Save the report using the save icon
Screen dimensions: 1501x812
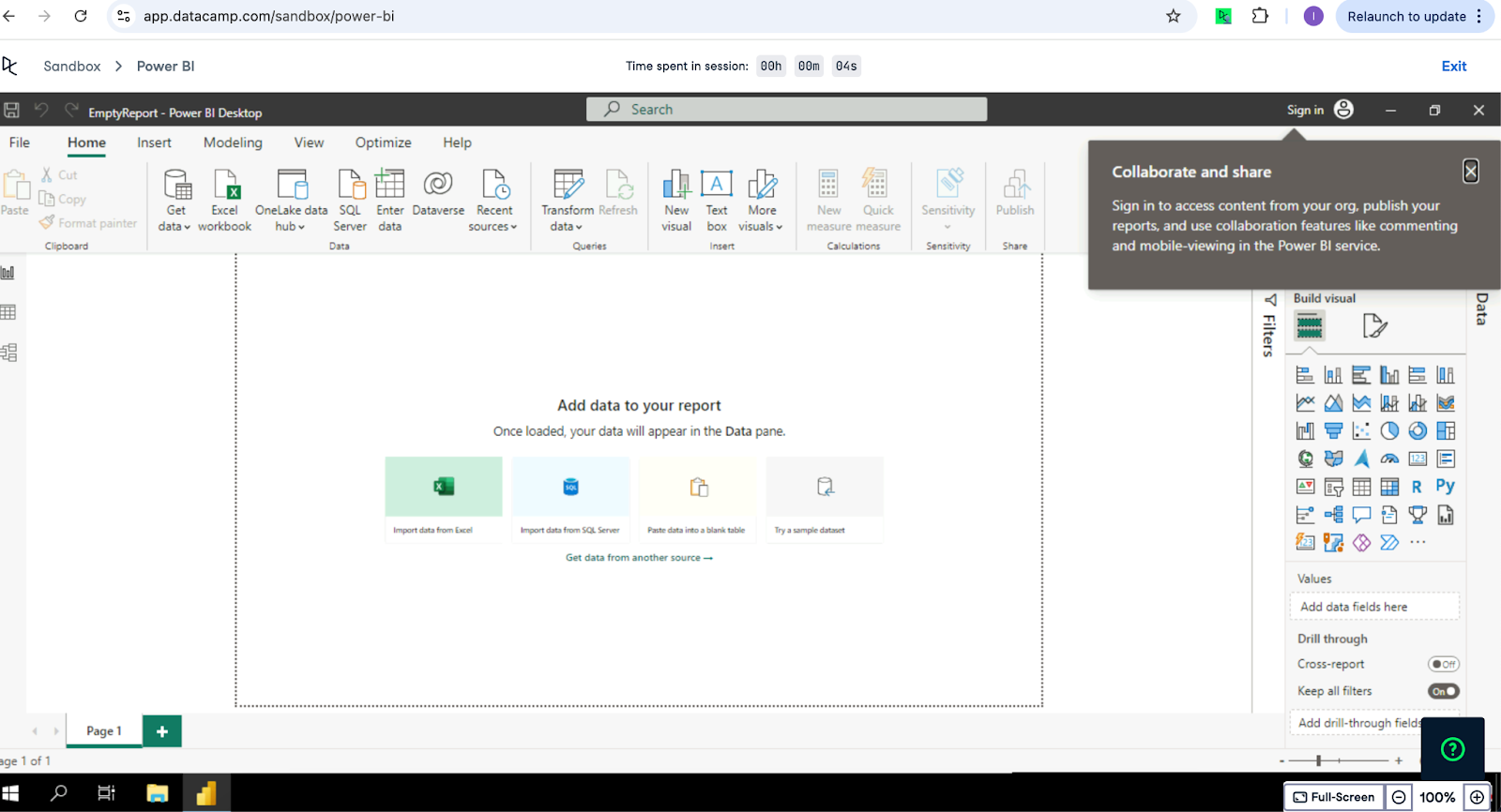[12, 110]
